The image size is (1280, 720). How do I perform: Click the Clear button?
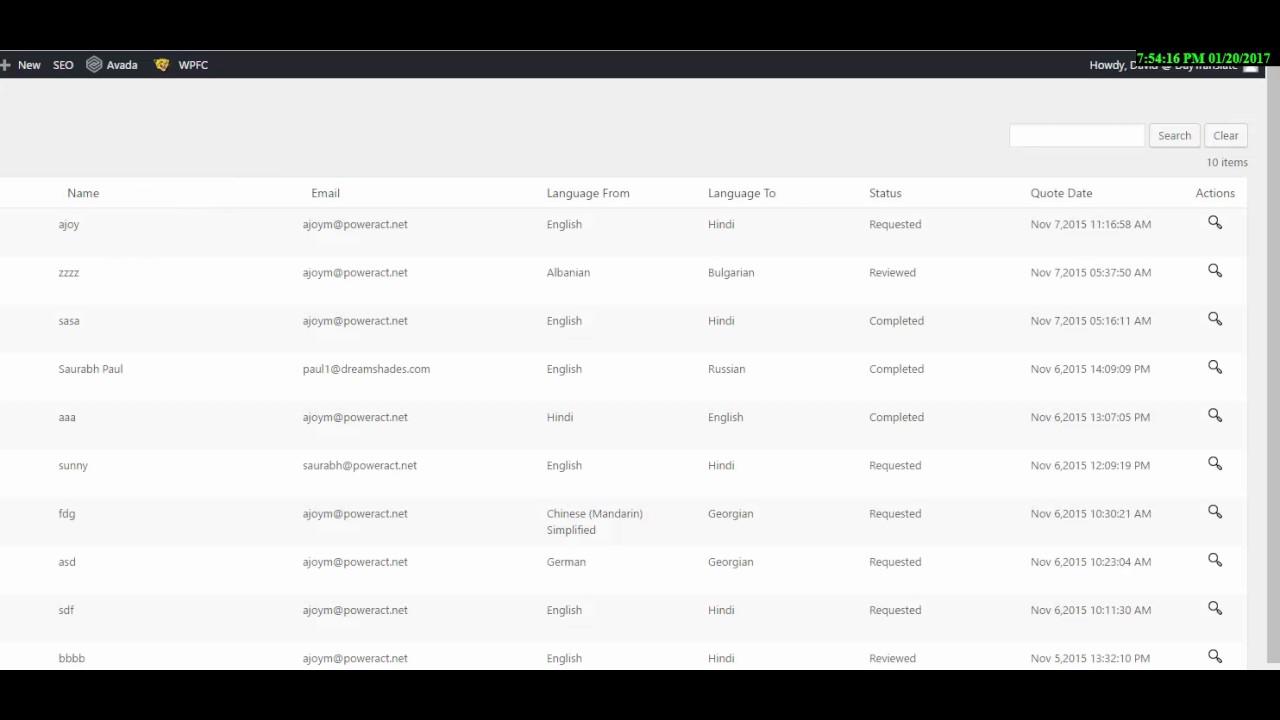1225,136
